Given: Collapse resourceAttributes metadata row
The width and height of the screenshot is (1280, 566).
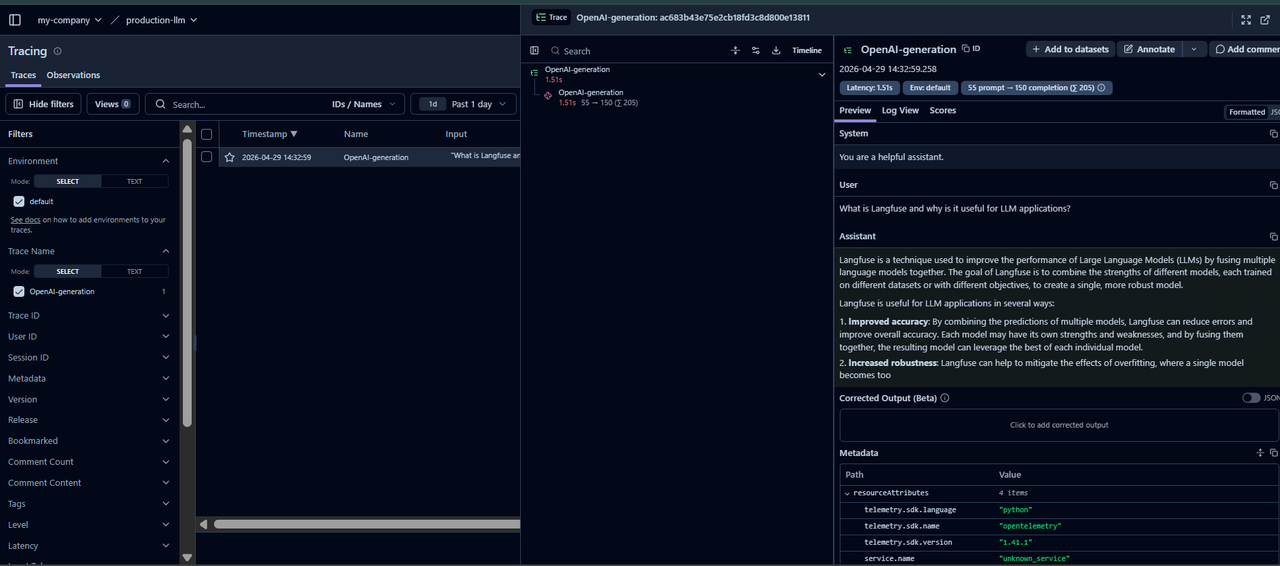Looking at the screenshot, I should coord(848,493).
